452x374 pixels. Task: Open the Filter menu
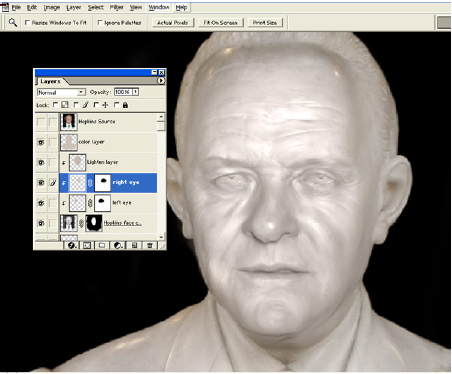(x=117, y=7)
